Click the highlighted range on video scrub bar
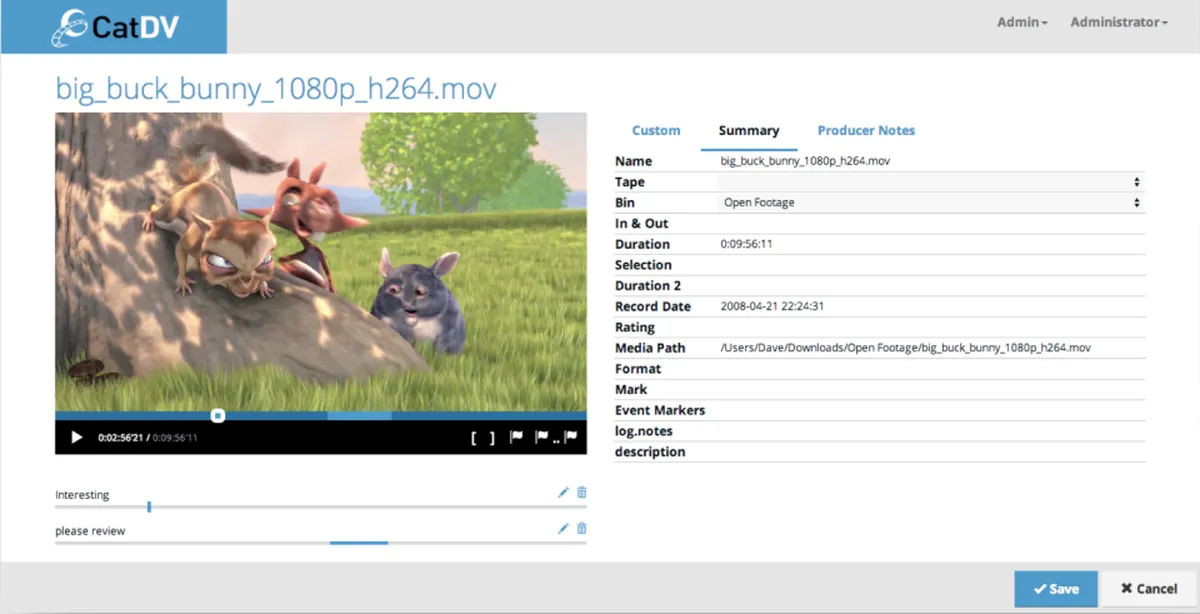Screen dimensions: 1200x614 click(359, 415)
